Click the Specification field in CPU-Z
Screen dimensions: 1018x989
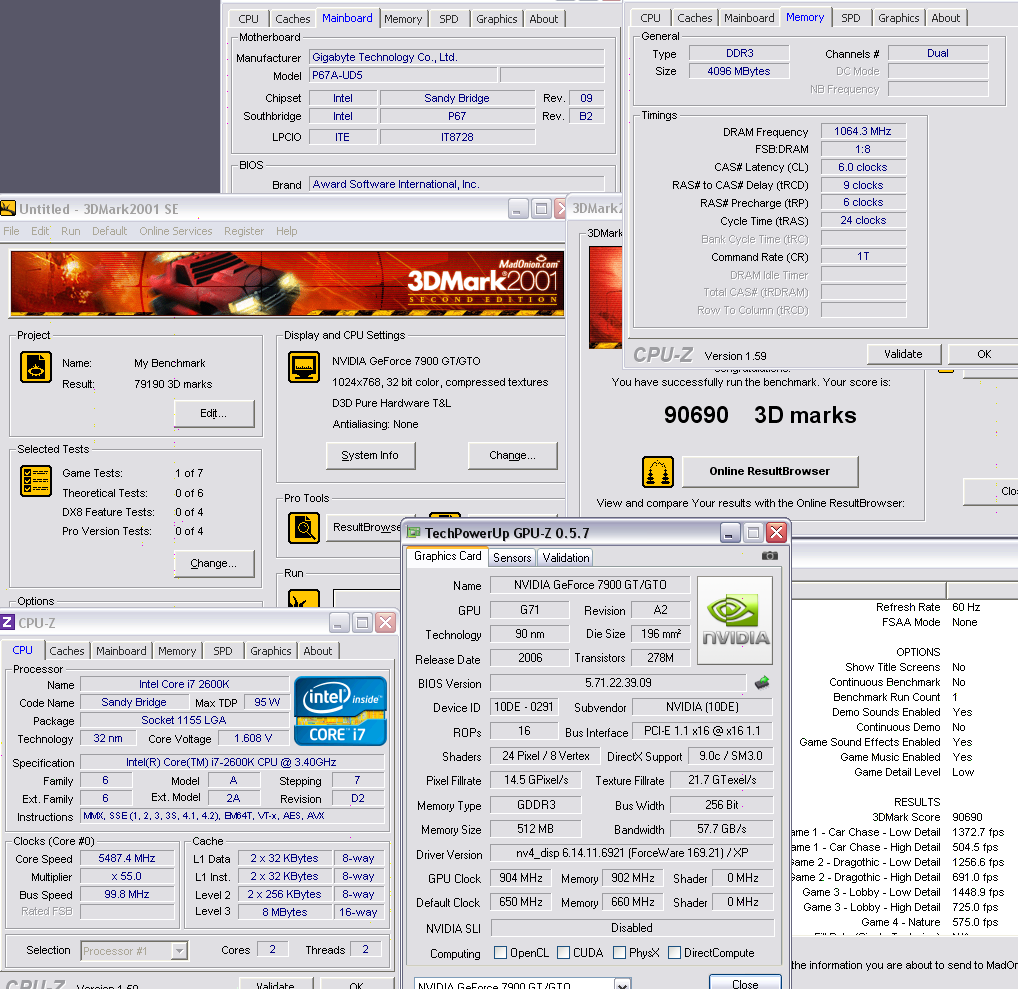click(x=231, y=762)
